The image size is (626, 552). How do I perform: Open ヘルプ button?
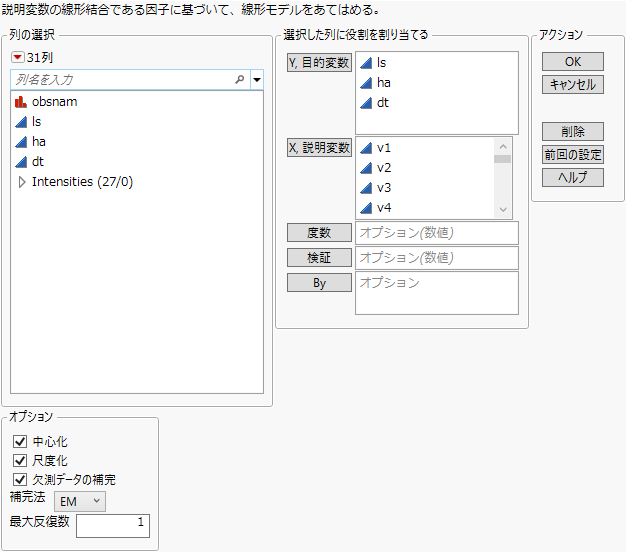[x=573, y=177]
